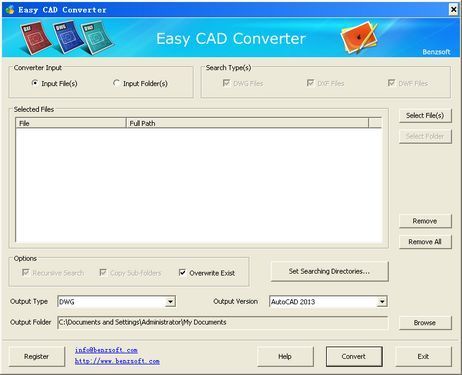Click the Remove button

pos(425,221)
